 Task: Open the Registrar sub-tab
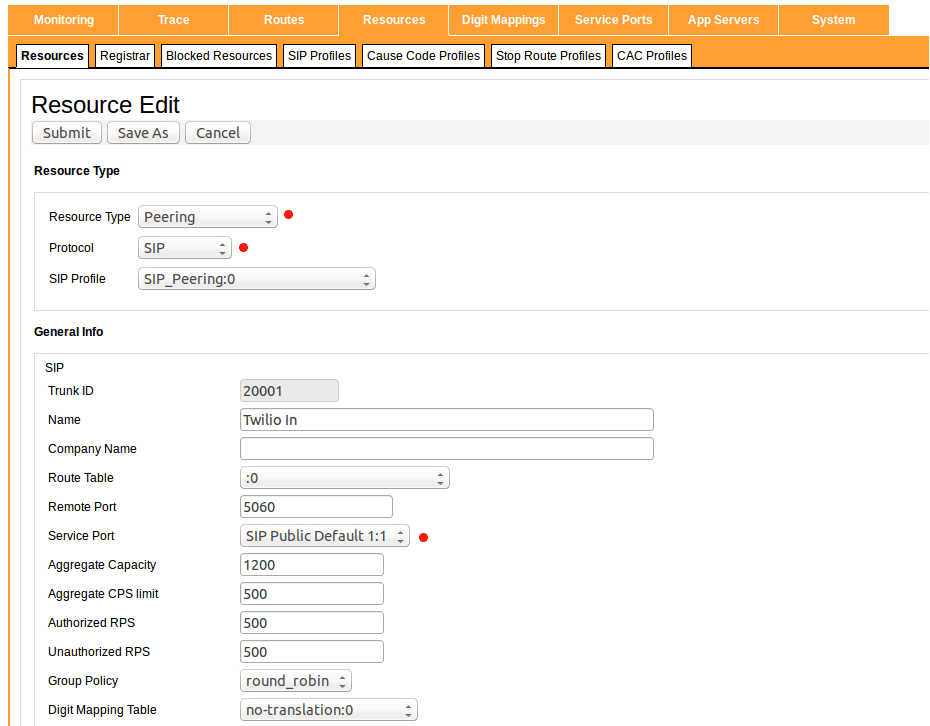pos(124,56)
